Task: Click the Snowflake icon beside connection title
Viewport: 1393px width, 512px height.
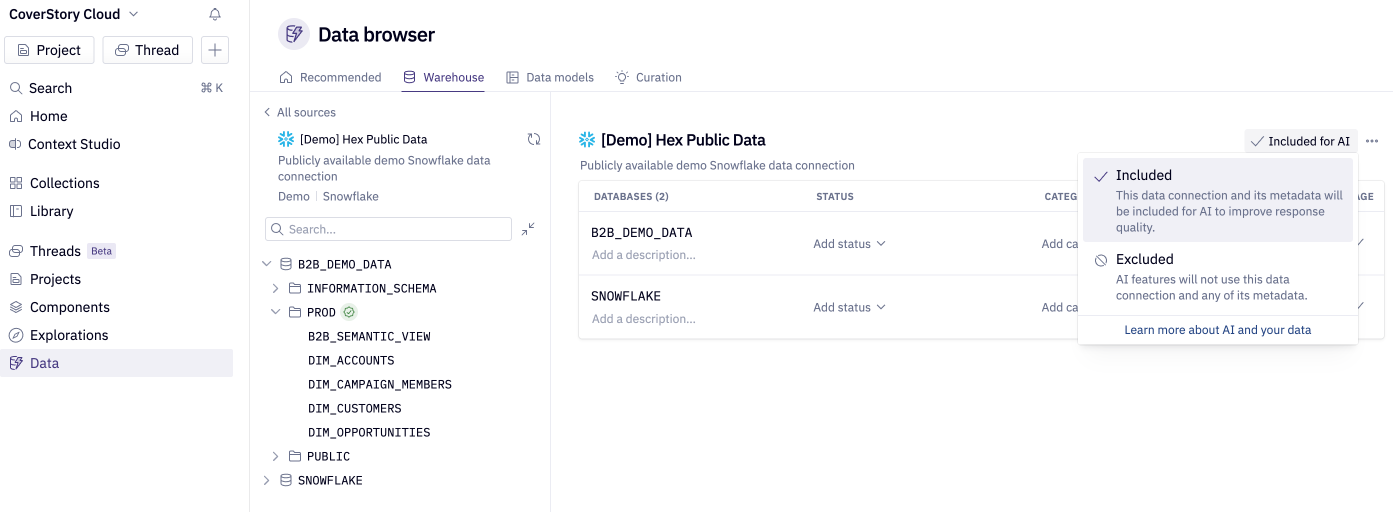Action: 587,140
